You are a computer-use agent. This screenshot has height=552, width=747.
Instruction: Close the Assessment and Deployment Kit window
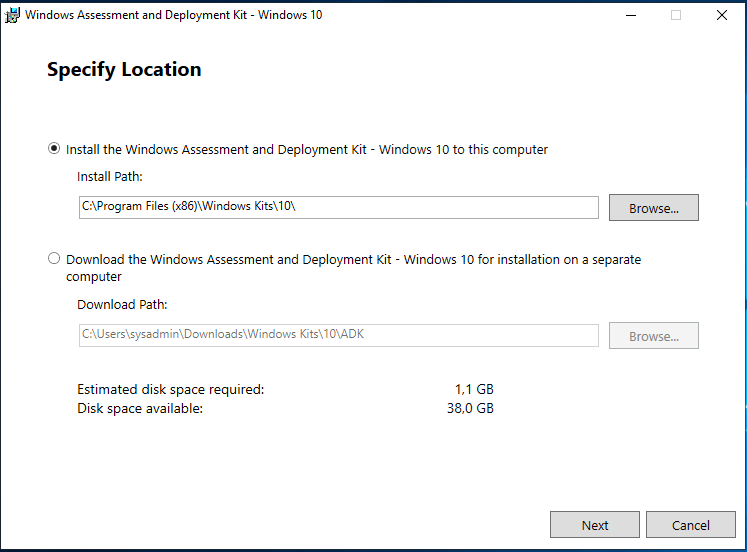[722, 15]
